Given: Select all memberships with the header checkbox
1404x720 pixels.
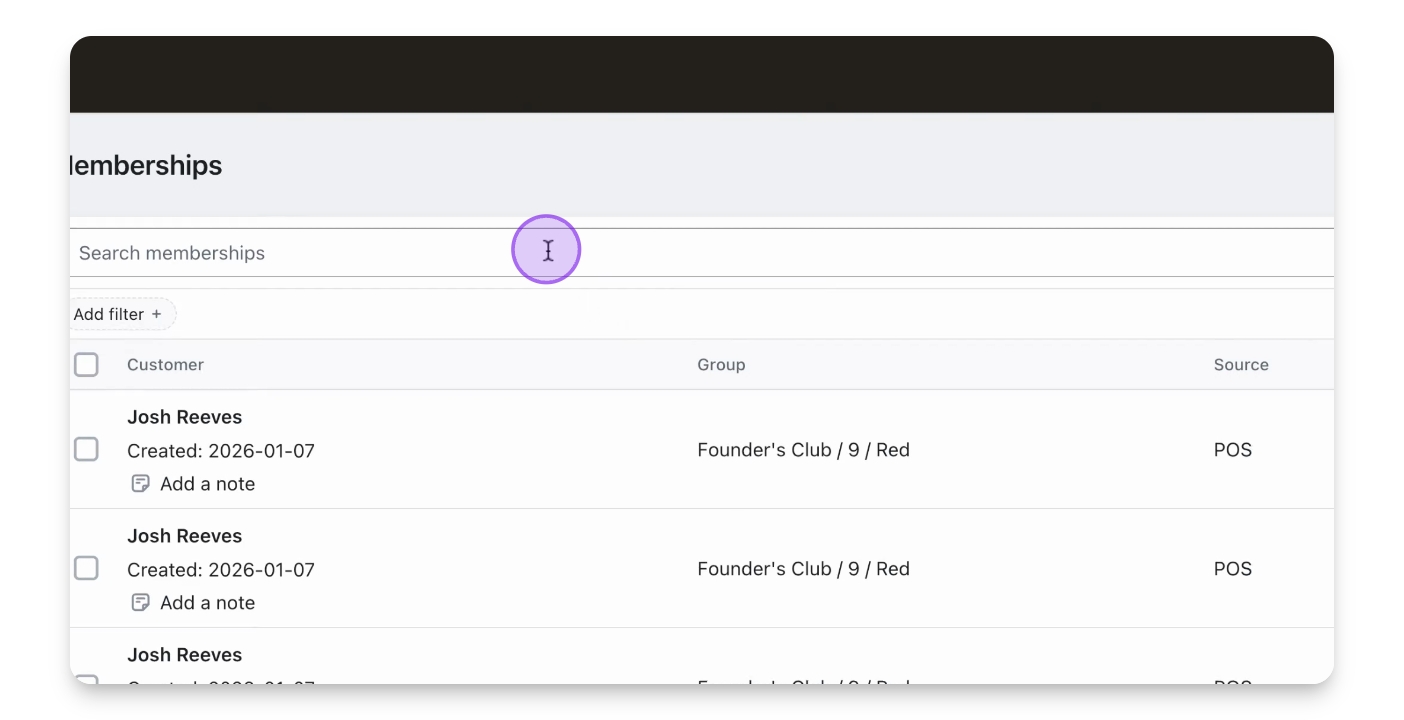Looking at the screenshot, I should coord(87,365).
